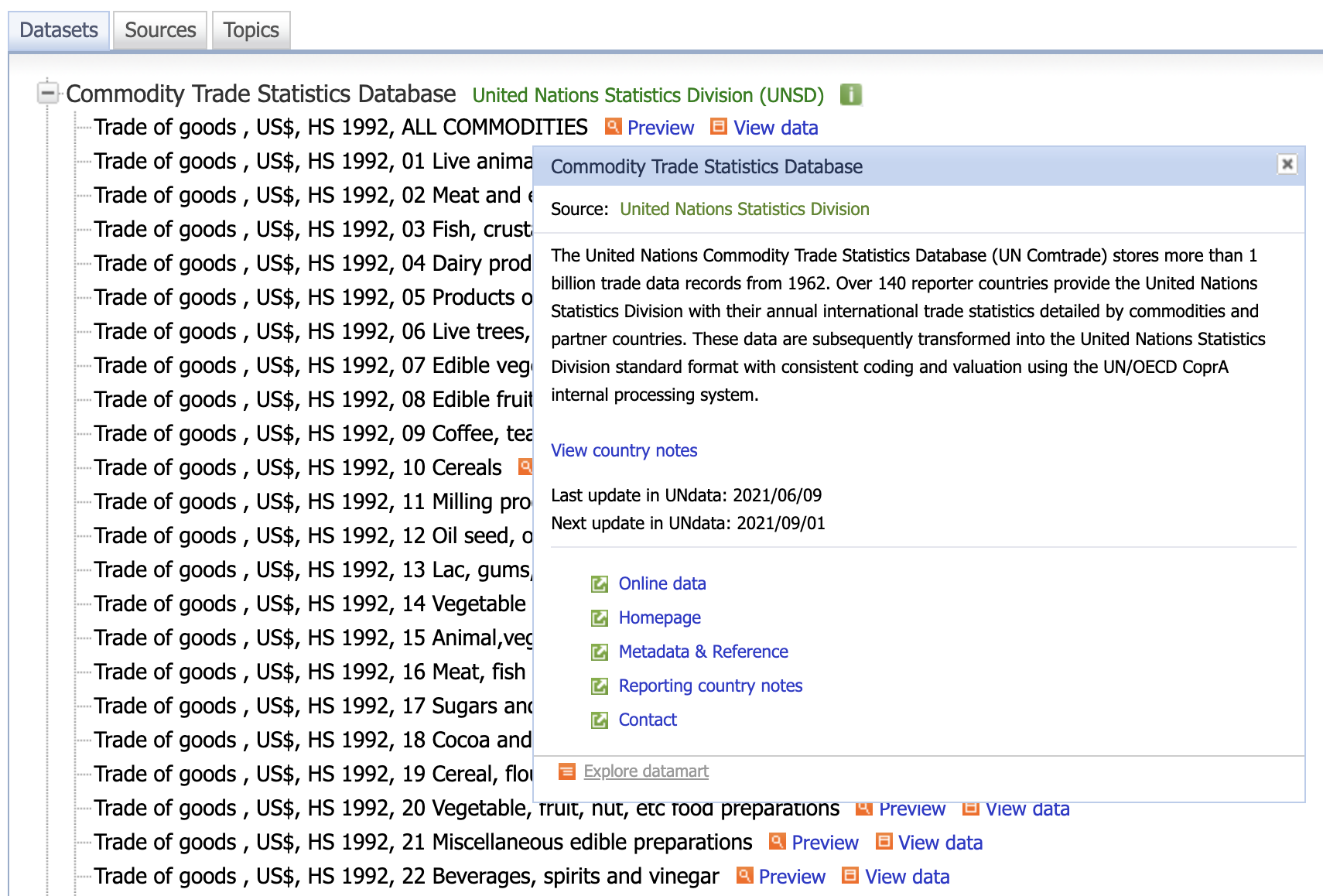Collapse the Commodity Trade Statistics Database tree

pyautogui.click(x=48, y=94)
